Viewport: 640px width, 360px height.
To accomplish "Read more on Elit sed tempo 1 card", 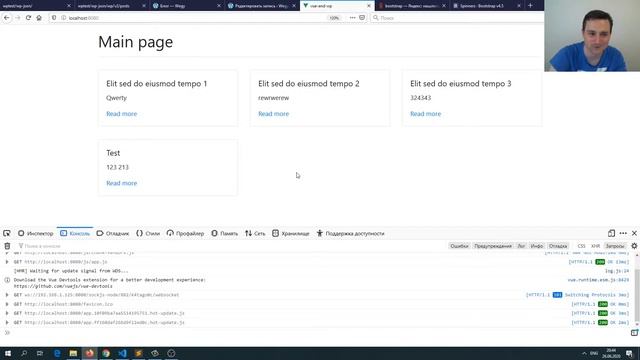I will click(122, 114).
